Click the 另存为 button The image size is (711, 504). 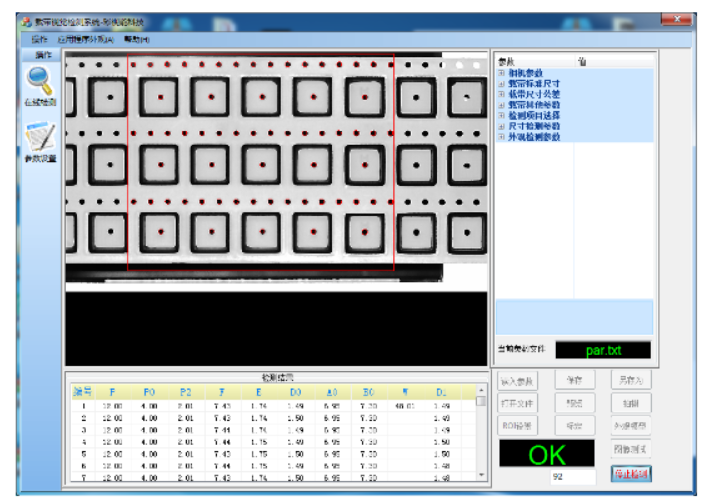(x=631, y=380)
